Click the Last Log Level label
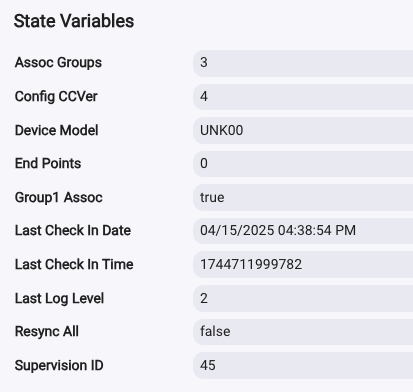413x392 pixels. (x=59, y=298)
